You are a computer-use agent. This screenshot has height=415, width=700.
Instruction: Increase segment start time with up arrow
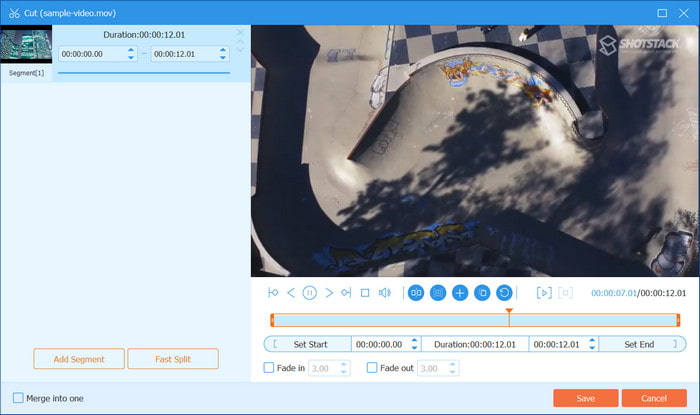(130, 50)
